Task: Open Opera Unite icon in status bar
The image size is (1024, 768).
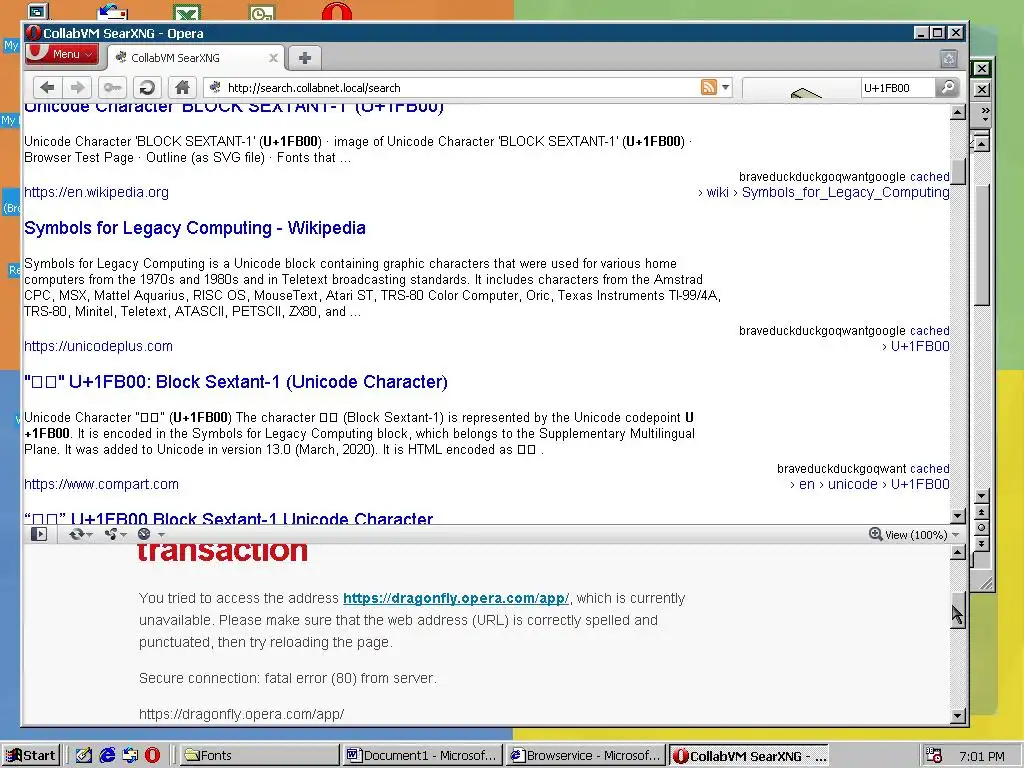Action: tap(111, 534)
